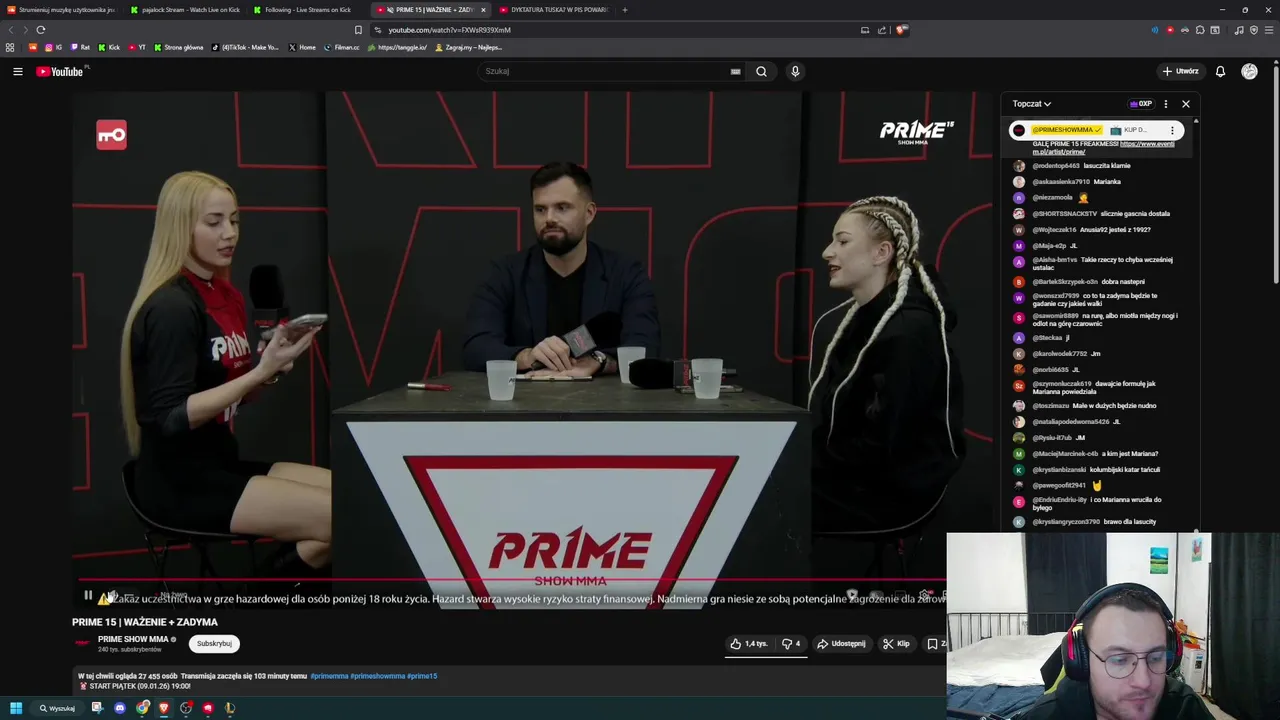
Task: Open Brave Shields lion icon
Action: 902,30
